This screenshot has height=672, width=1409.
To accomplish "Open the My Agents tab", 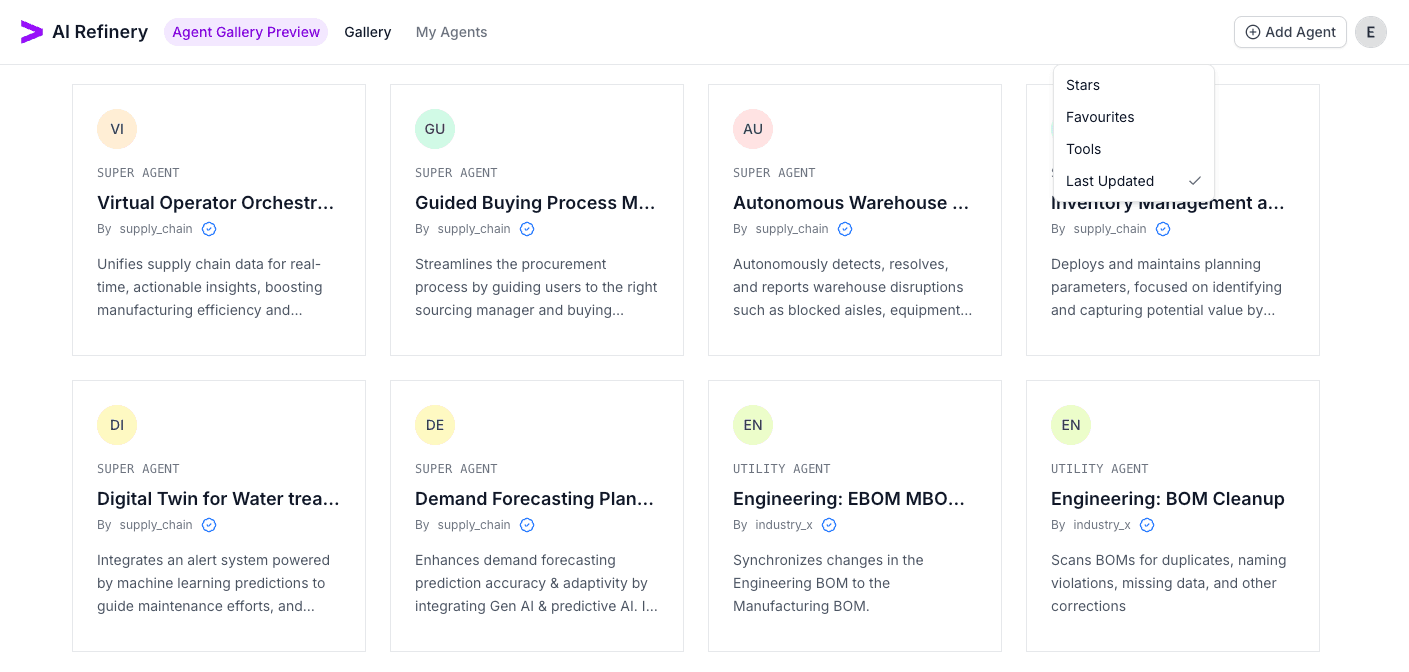I will click(x=452, y=32).
